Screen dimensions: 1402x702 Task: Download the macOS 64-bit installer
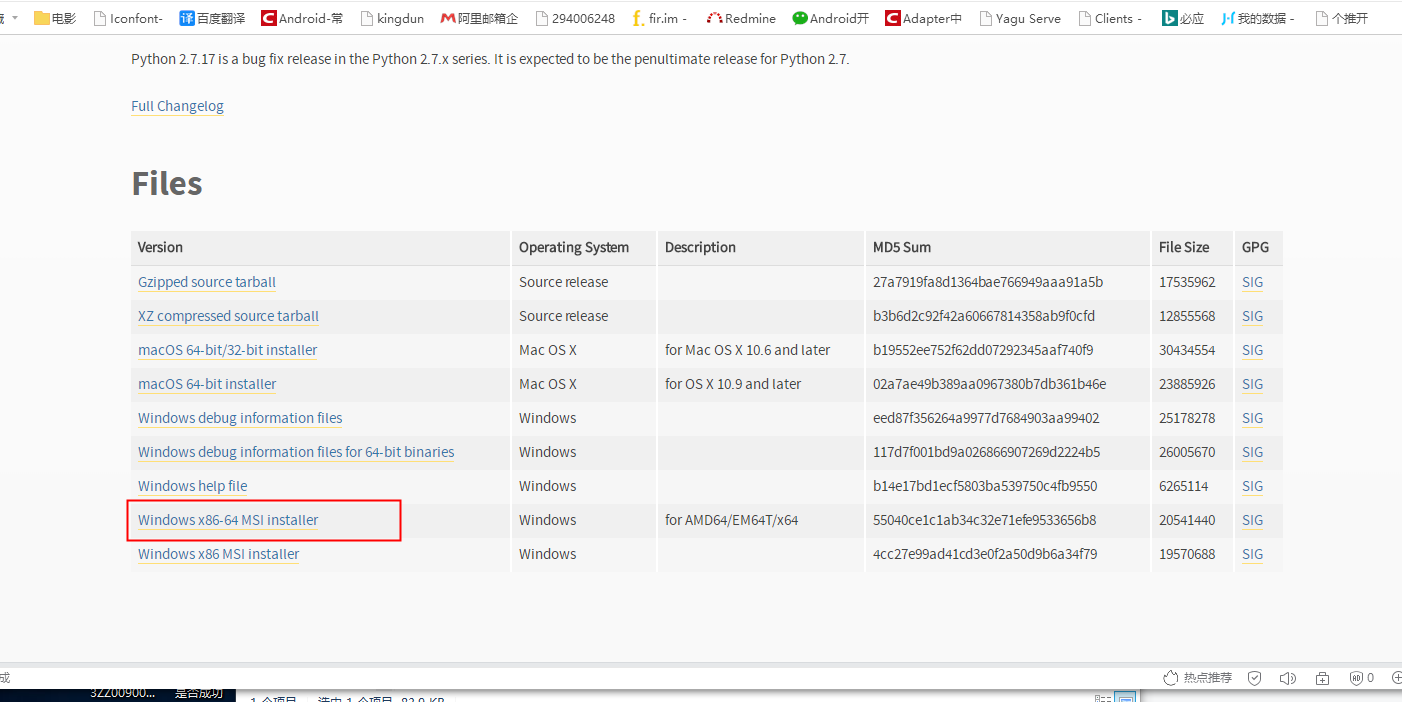(x=207, y=384)
